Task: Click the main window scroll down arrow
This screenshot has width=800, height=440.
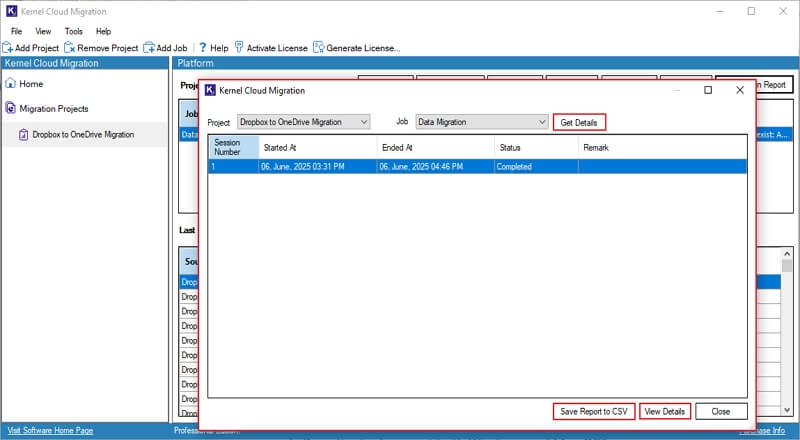Action: click(787, 410)
